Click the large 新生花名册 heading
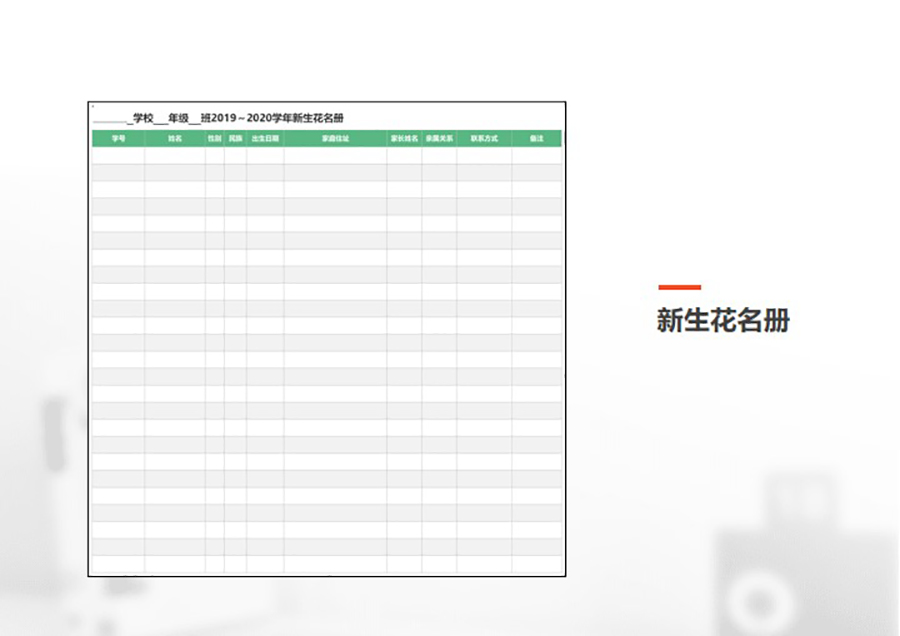This screenshot has width=900, height=636. pyautogui.click(x=723, y=320)
